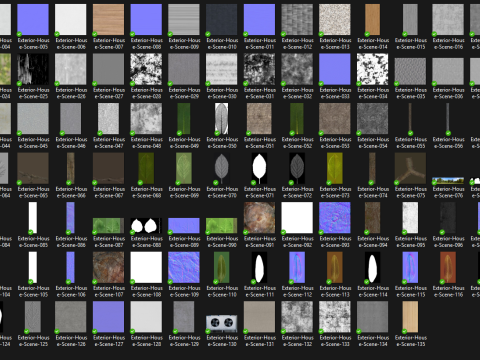The height and width of the screenshot is (360, 480).
Task: Select the white leaf mask thumbnail Exterior-House-Scene-071
Action: pos(259,168)
